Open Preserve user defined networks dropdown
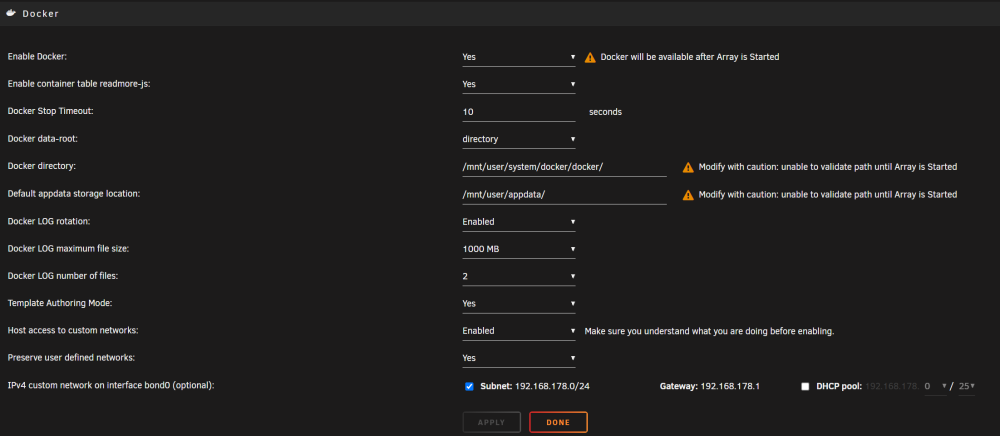 tap(518, 358)
